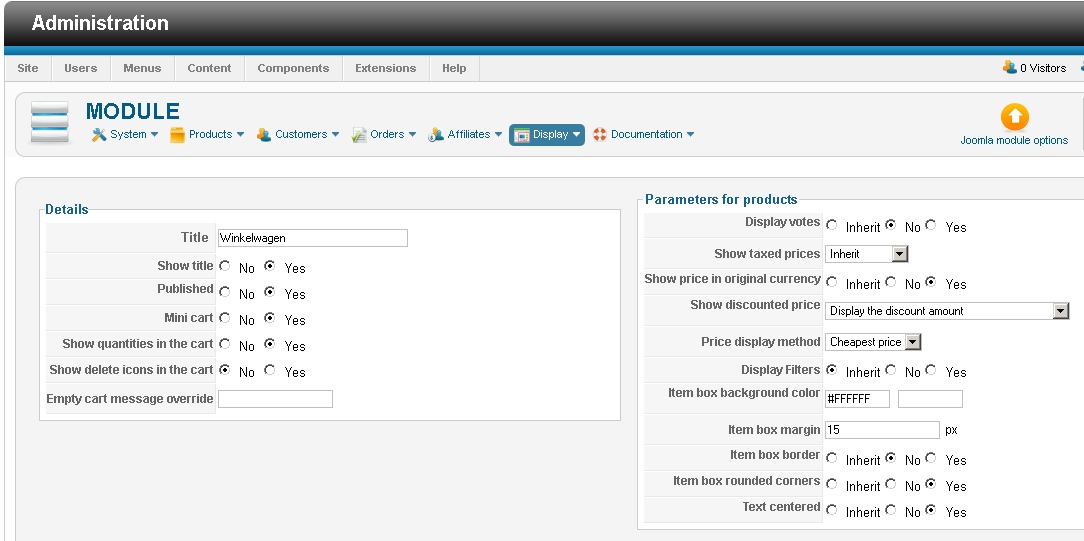Click the Empty cart message override field
The image size is (1084, 541).
point(275,399)
